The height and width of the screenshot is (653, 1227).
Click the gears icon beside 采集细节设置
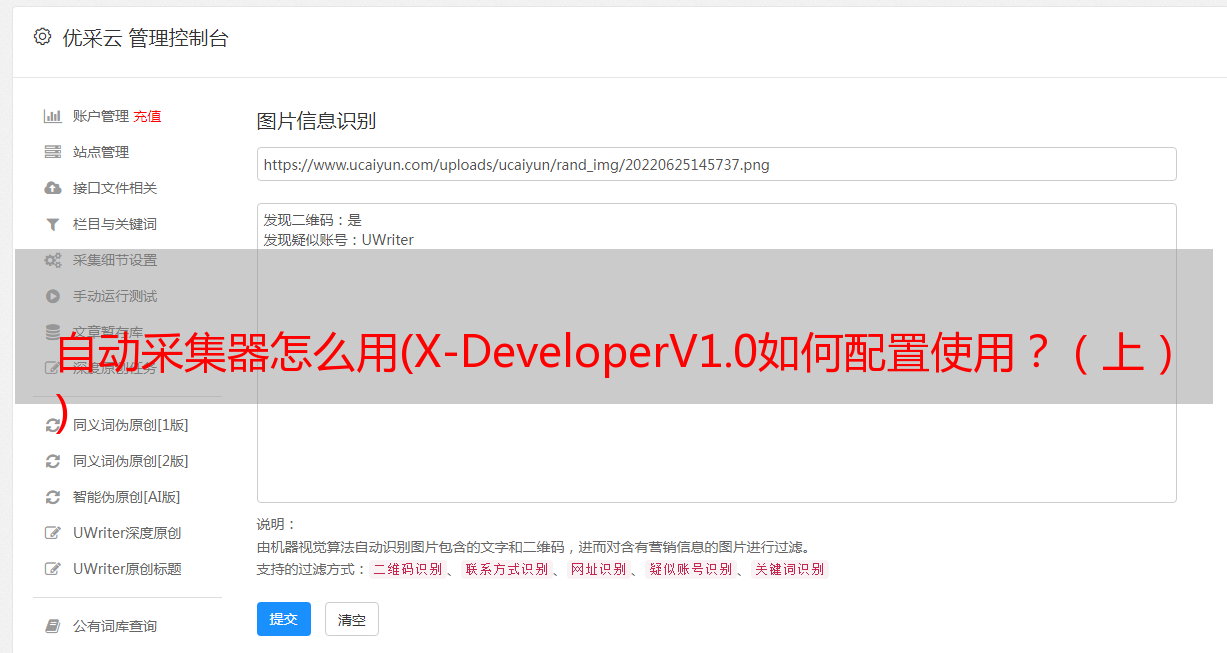pyautogui.click(x=53, y=260)
